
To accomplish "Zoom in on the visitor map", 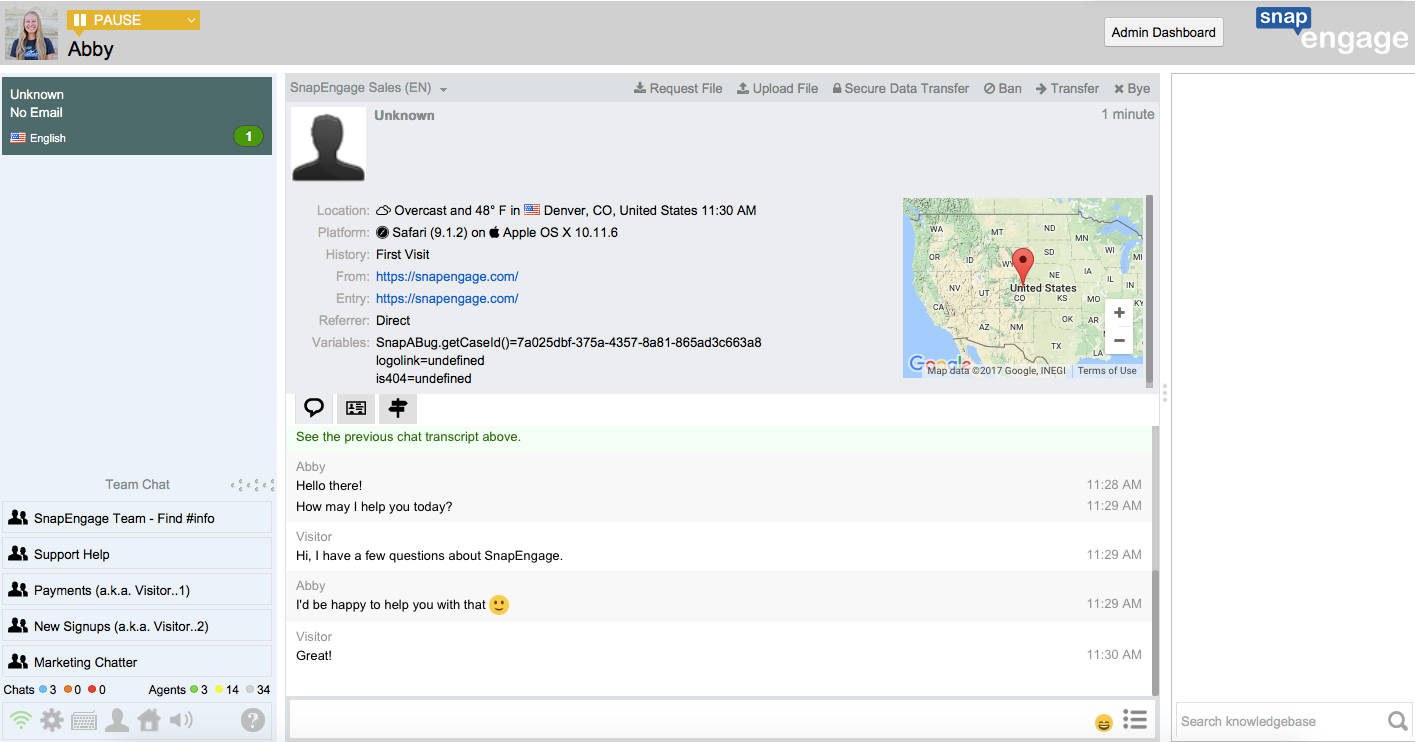I will coord(1119,313).
